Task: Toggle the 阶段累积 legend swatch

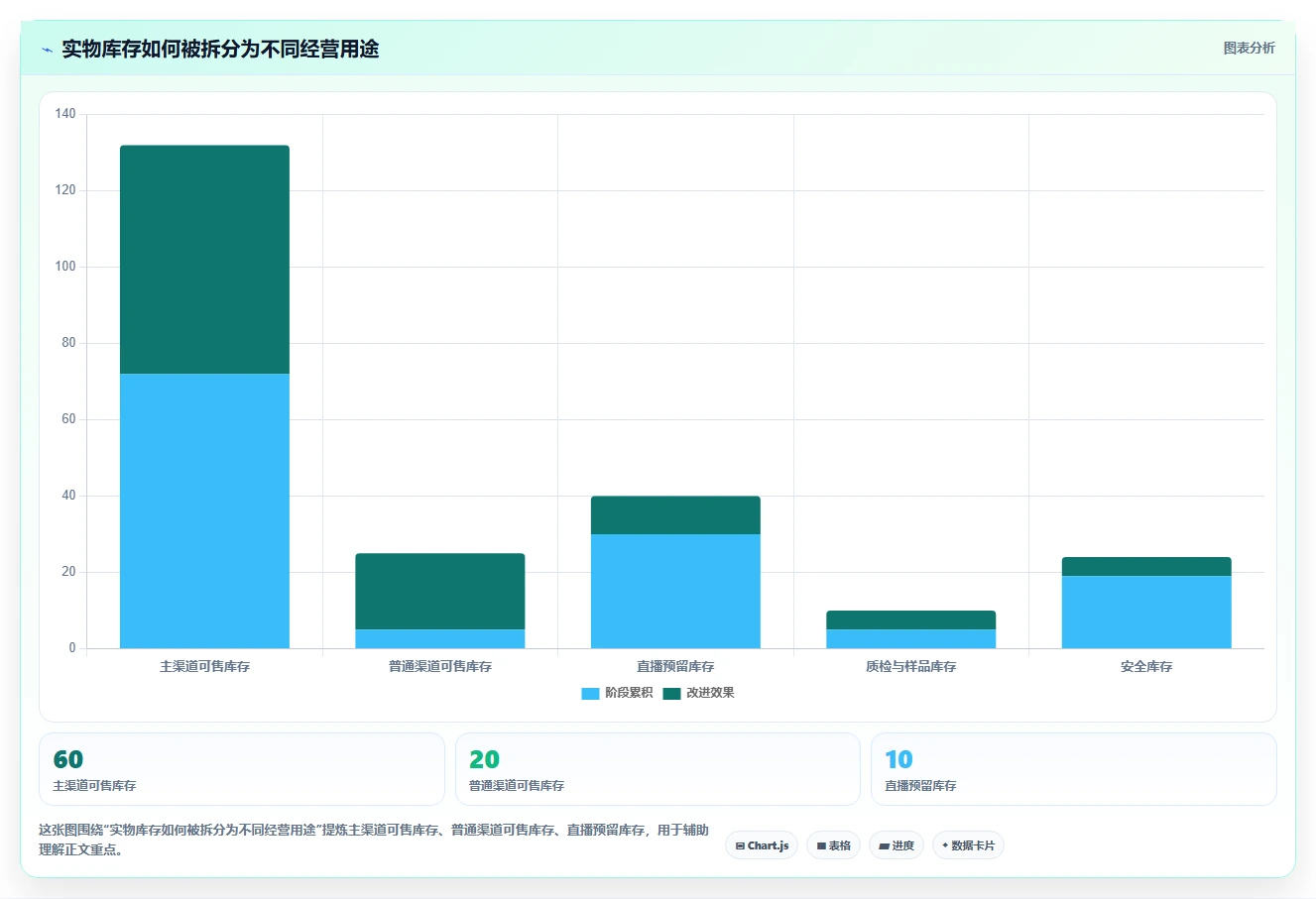Action: point(590,693)
